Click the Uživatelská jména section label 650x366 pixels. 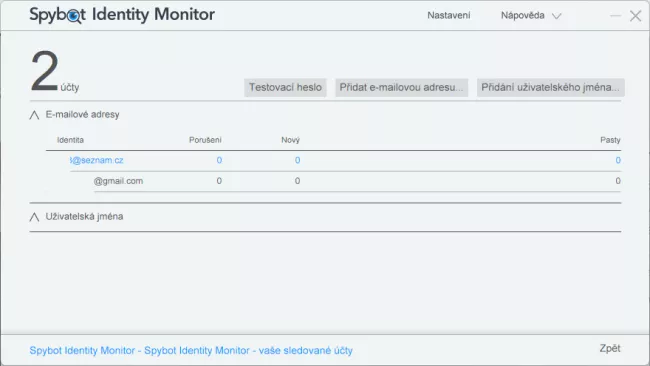click(x=84, y=217)
